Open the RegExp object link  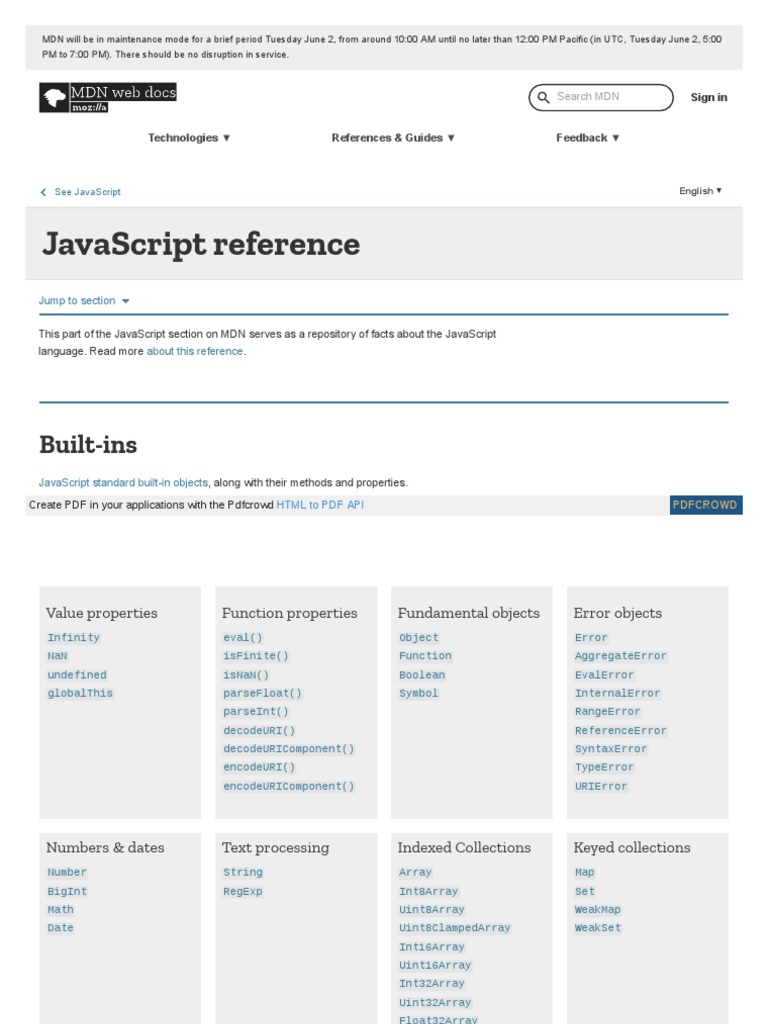tap(242, 891)
